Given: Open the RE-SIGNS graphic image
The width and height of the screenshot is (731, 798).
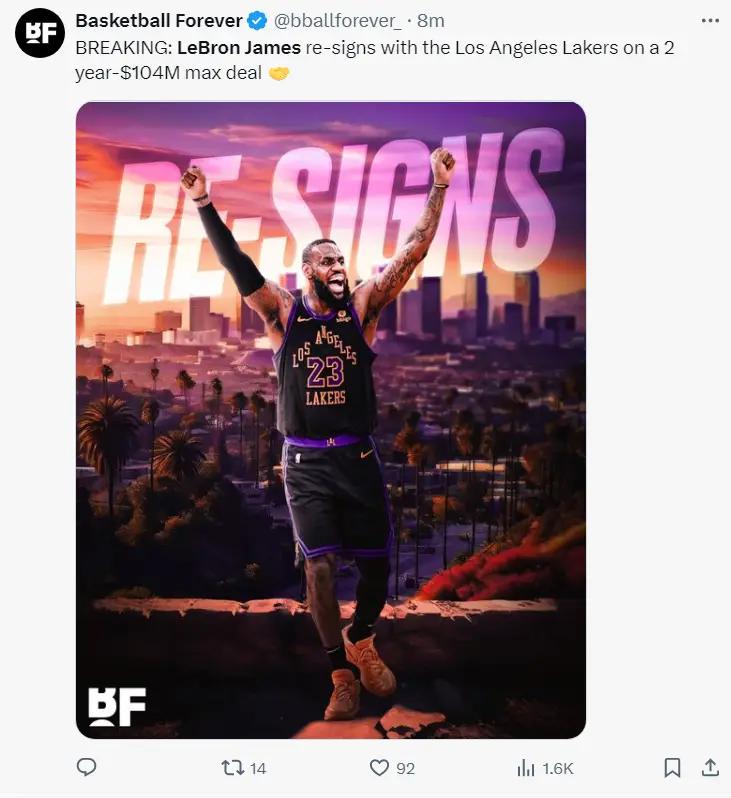Looking at the screenshot, I should pos(331,420).
